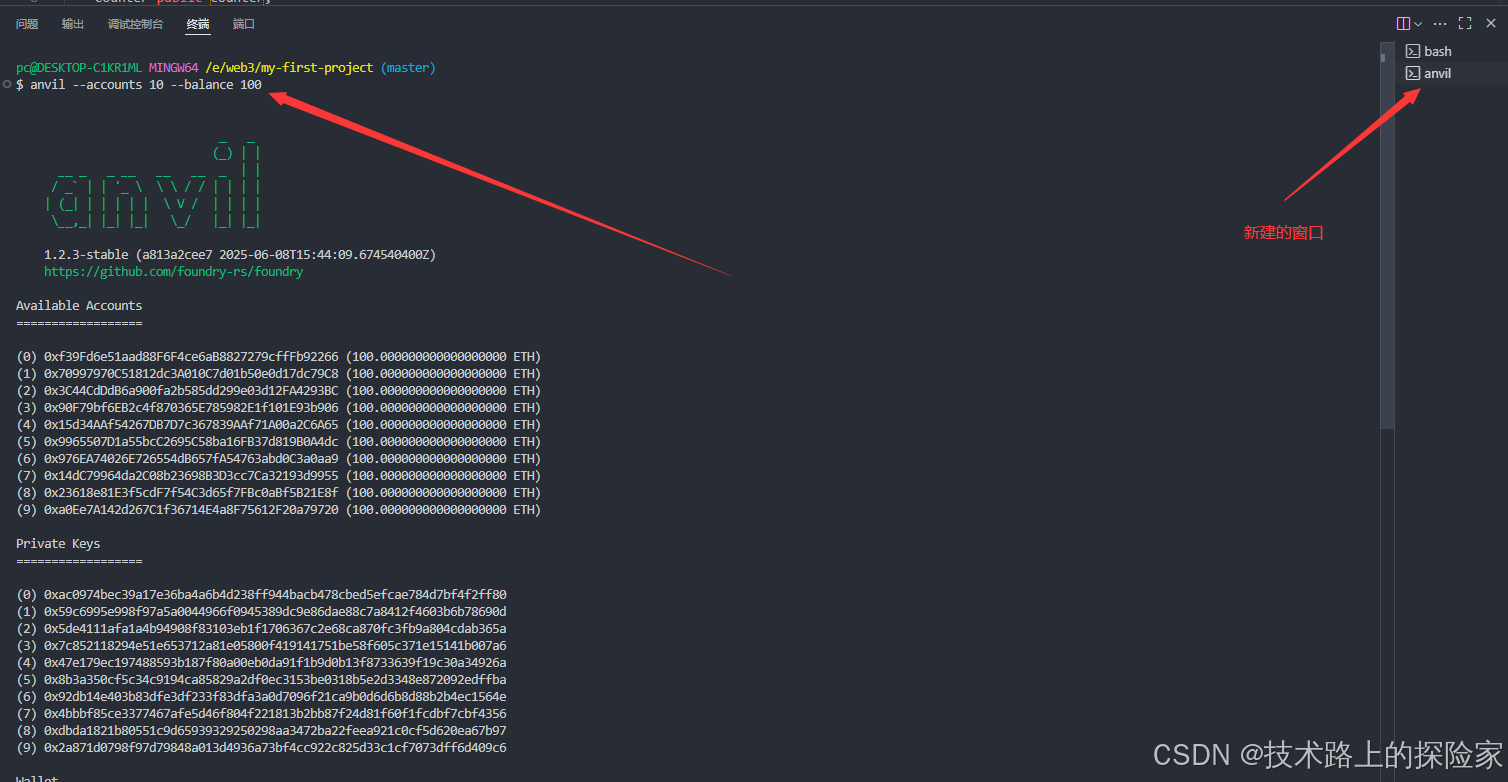Click private key (2) 0x5de4111a...
1508x782 pixels.
tap(275, 629)
